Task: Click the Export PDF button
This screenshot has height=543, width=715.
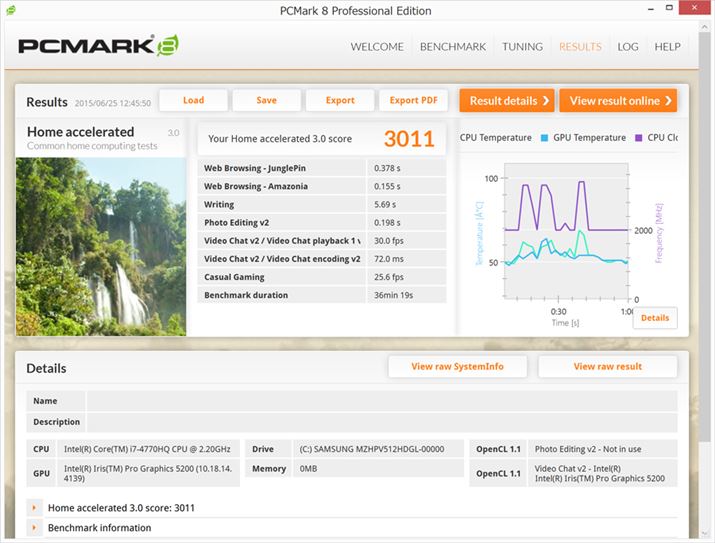Action: 413,100
